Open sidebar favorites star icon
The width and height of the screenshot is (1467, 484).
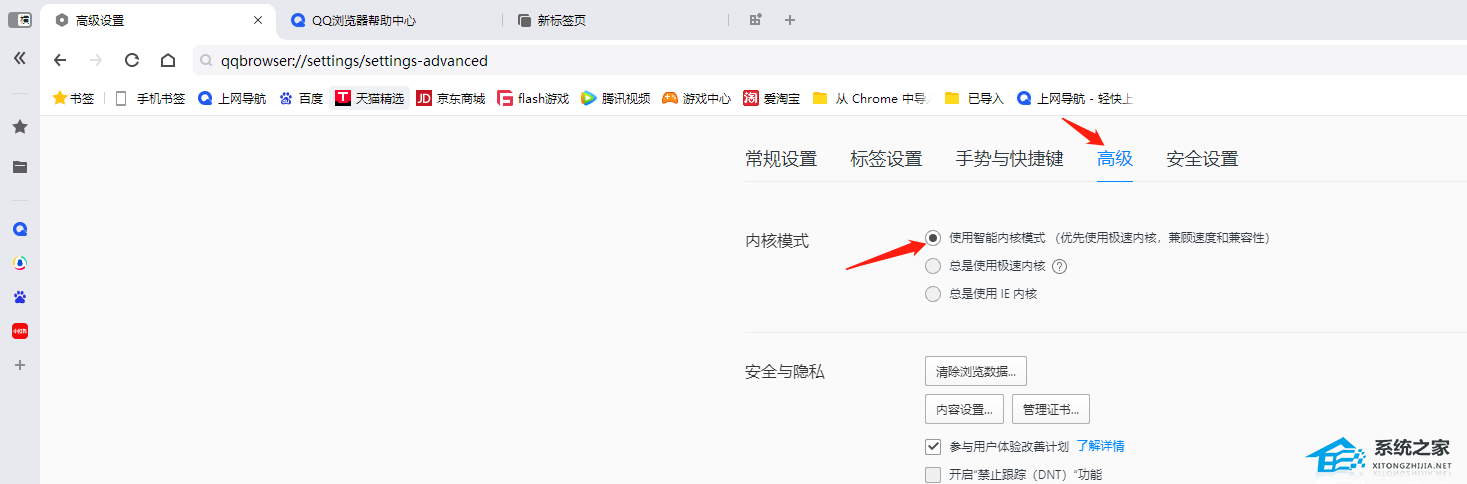click(19, 127)
